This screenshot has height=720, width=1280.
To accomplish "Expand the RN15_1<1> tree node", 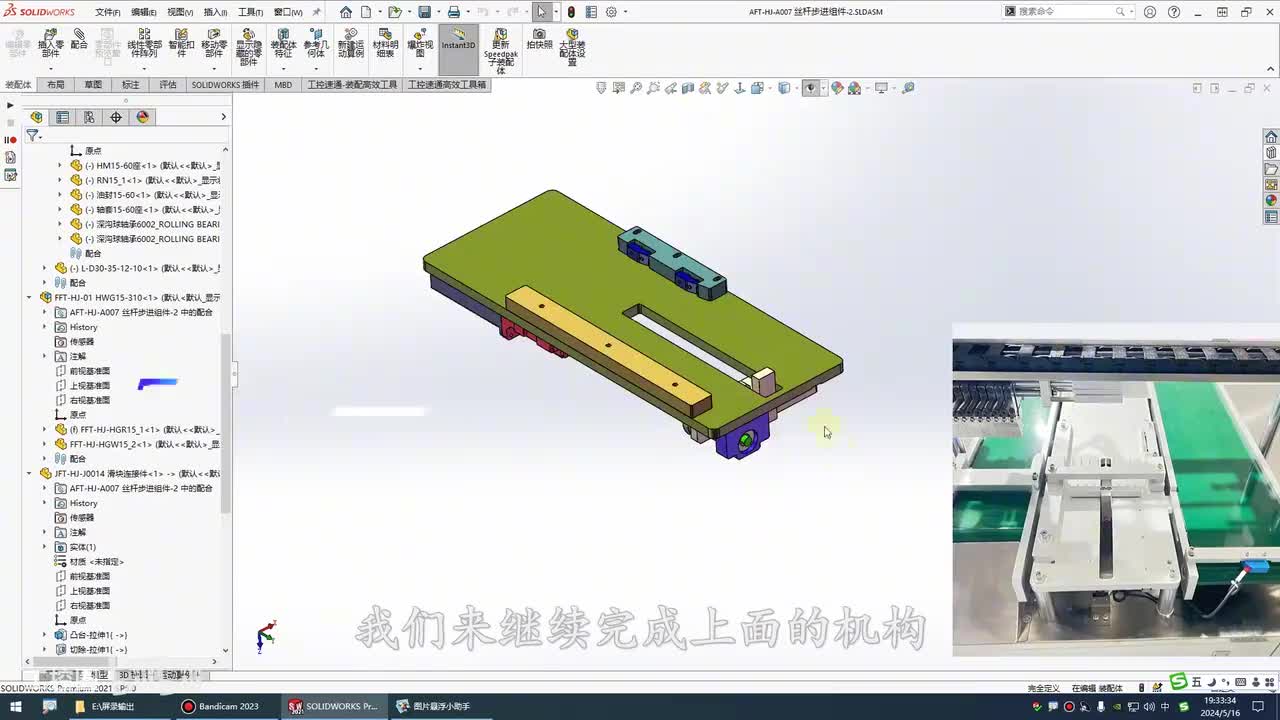I will point(59,180).
